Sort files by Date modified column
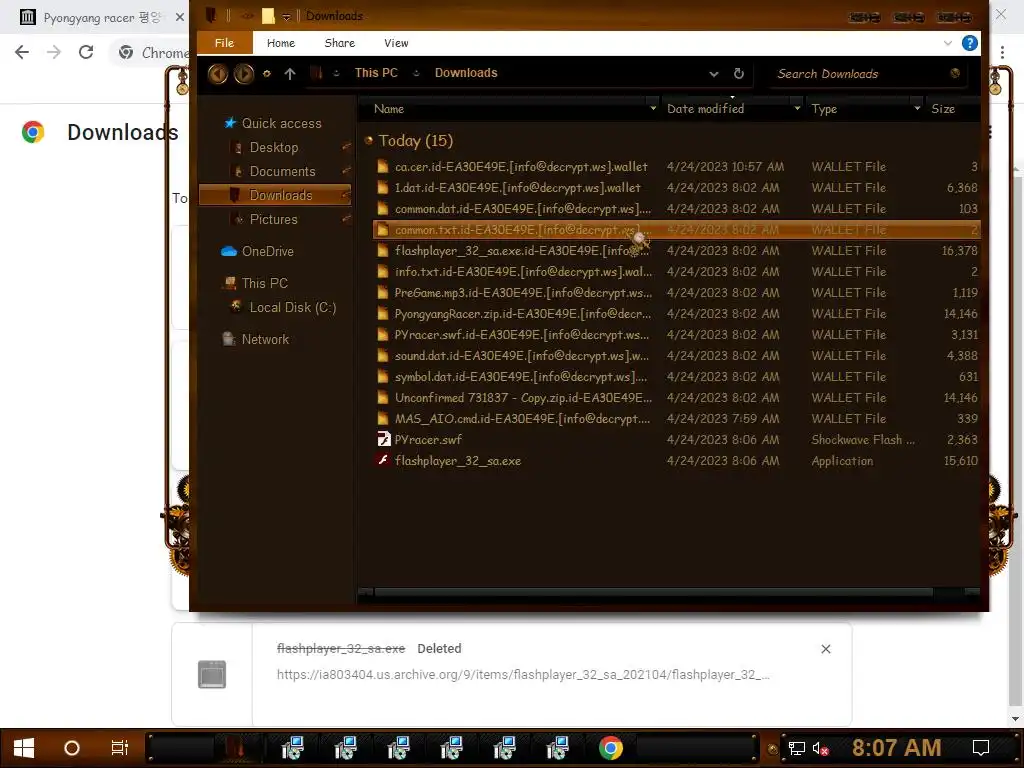 [x=705, y=109]
